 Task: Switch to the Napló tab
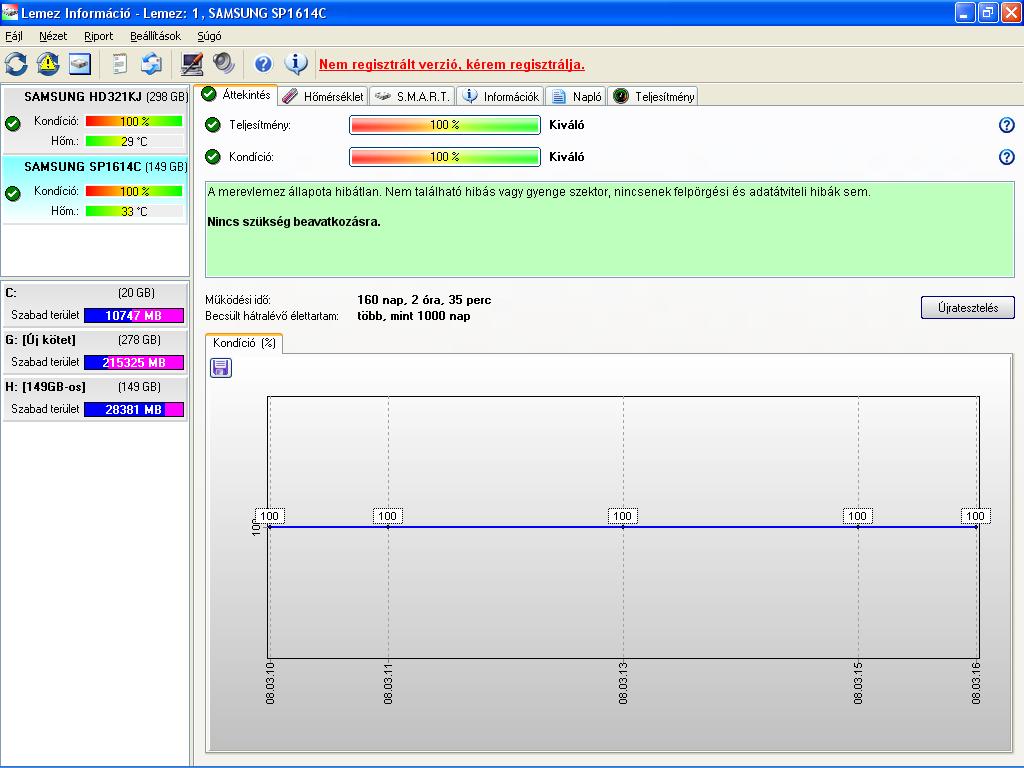576,97
